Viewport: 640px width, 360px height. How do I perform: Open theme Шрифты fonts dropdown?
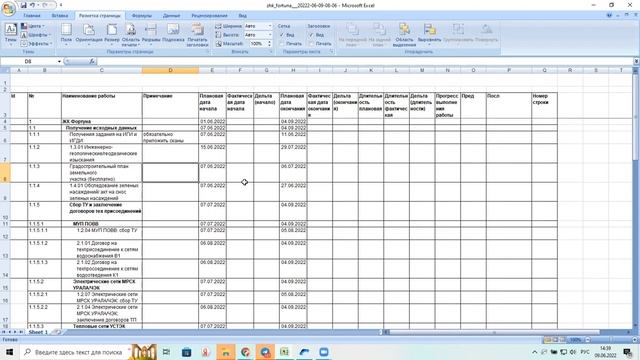36,35
